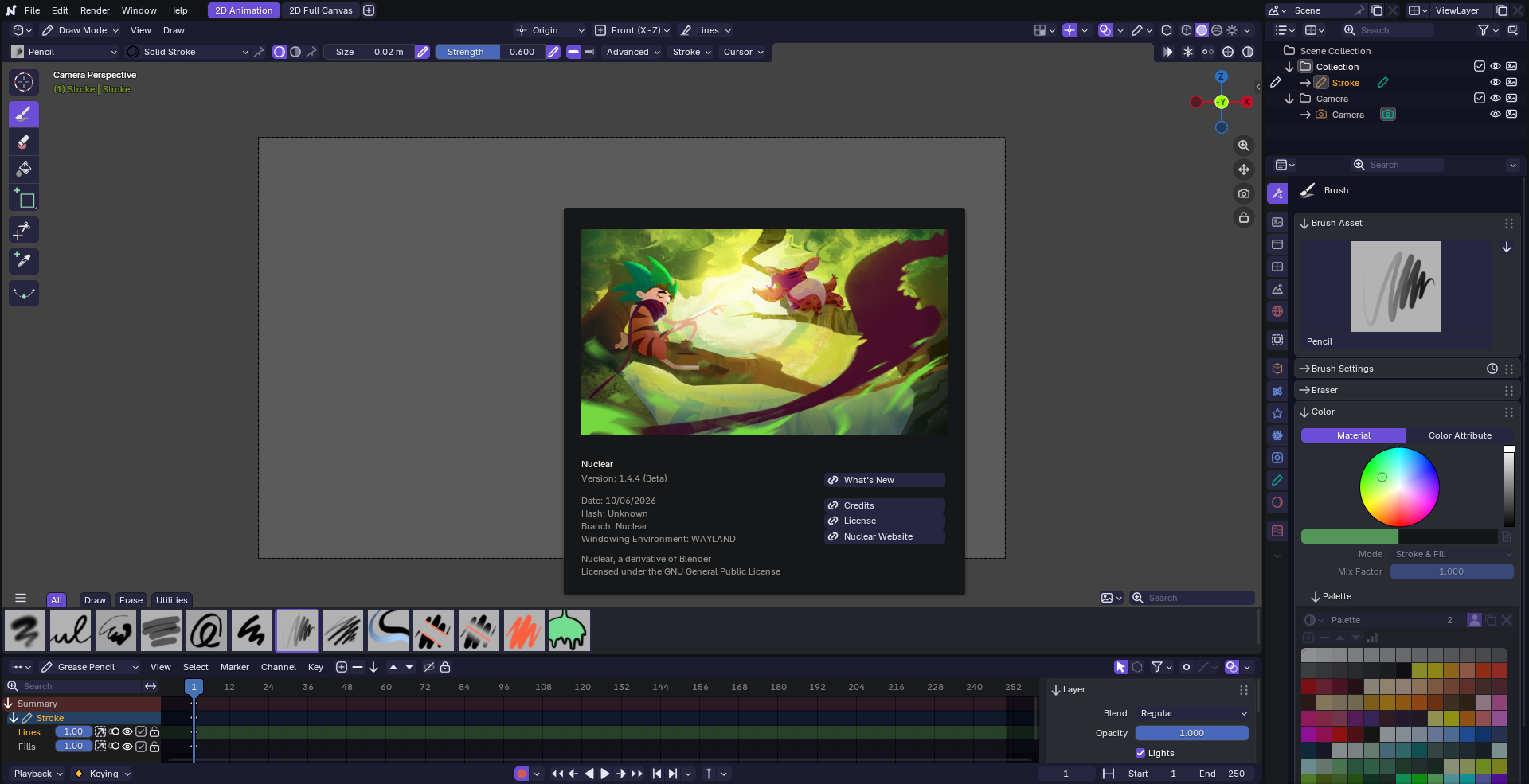Adjust the Strength slider
The width and height of the screenshot is (1529, 784).
coord(491,52)
